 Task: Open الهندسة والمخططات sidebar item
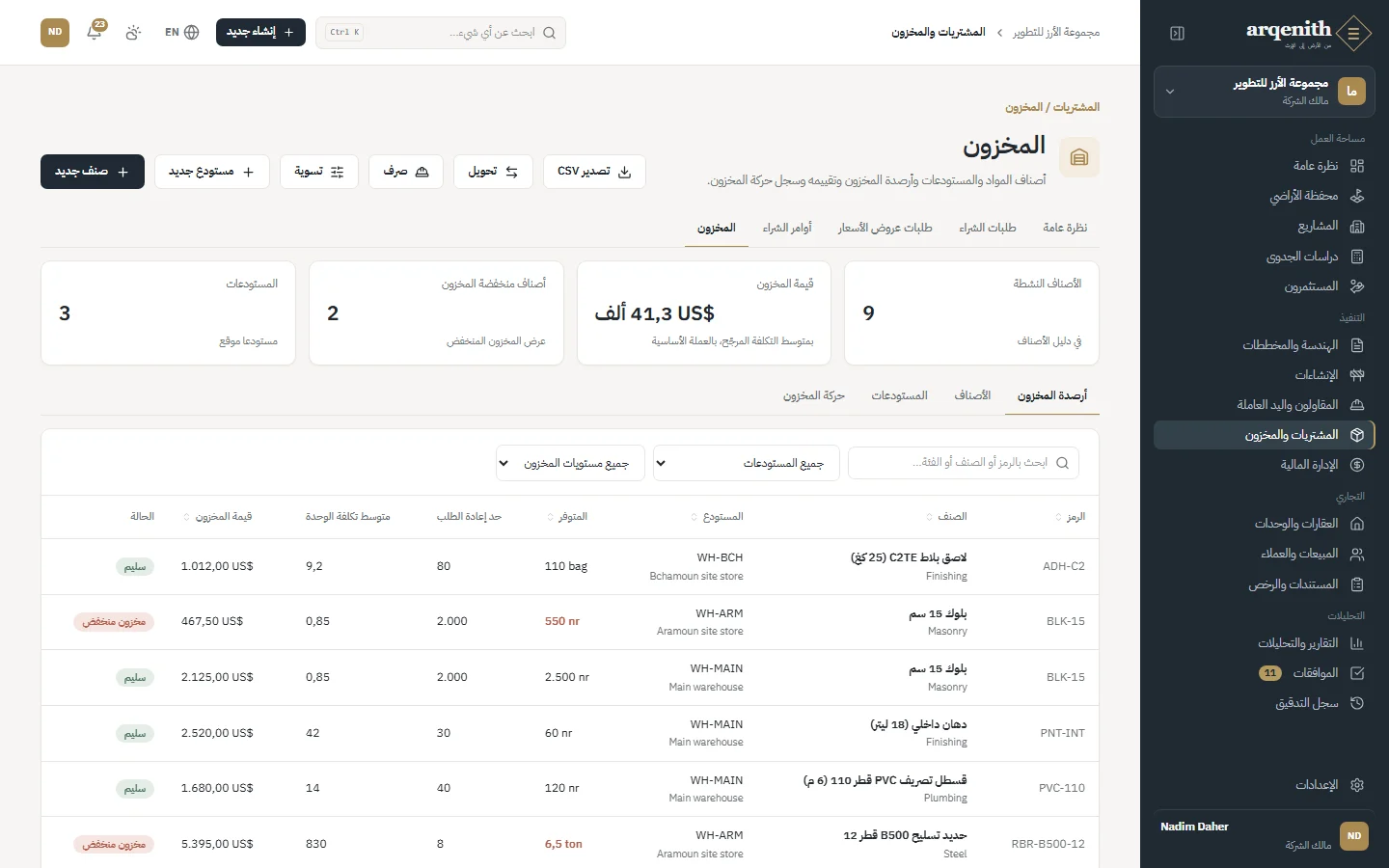[x=1265, y=345]
